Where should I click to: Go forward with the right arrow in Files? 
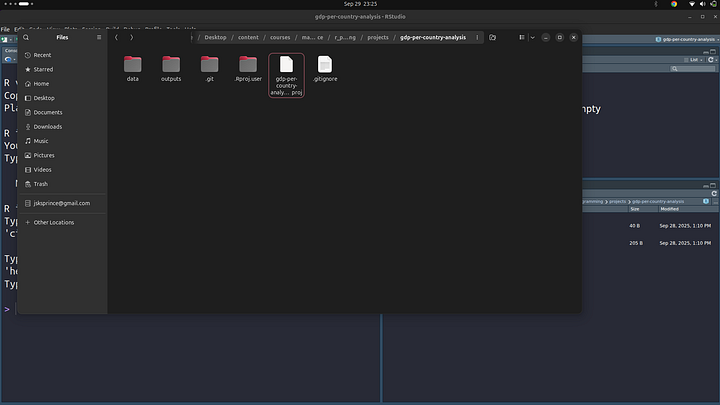(131, 37)
